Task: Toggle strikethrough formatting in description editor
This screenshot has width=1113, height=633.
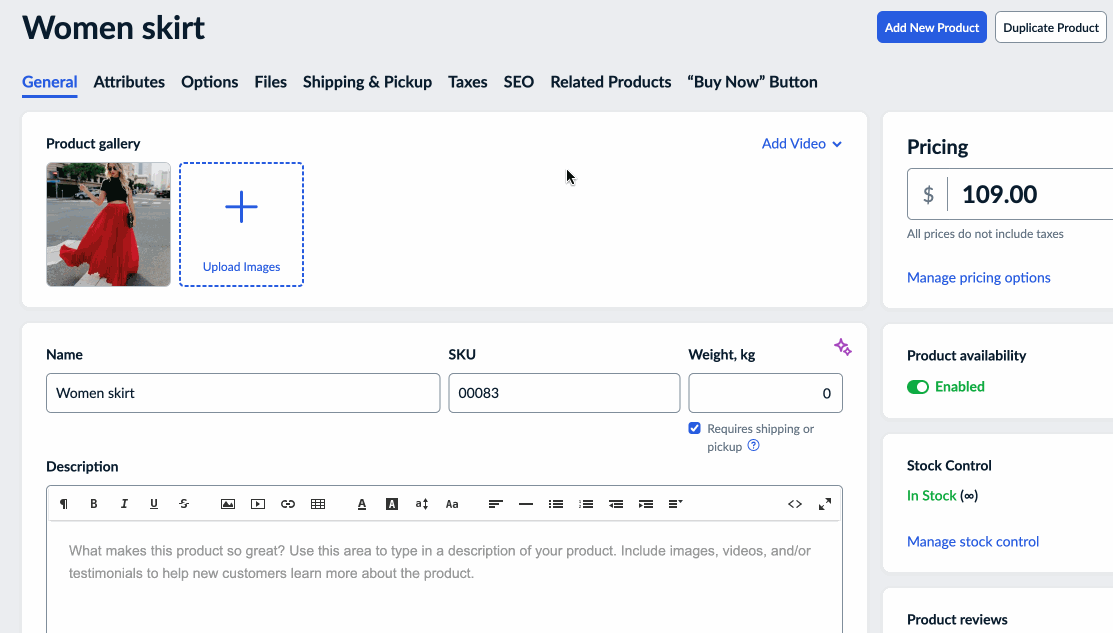Action: [x=184, y=504]
